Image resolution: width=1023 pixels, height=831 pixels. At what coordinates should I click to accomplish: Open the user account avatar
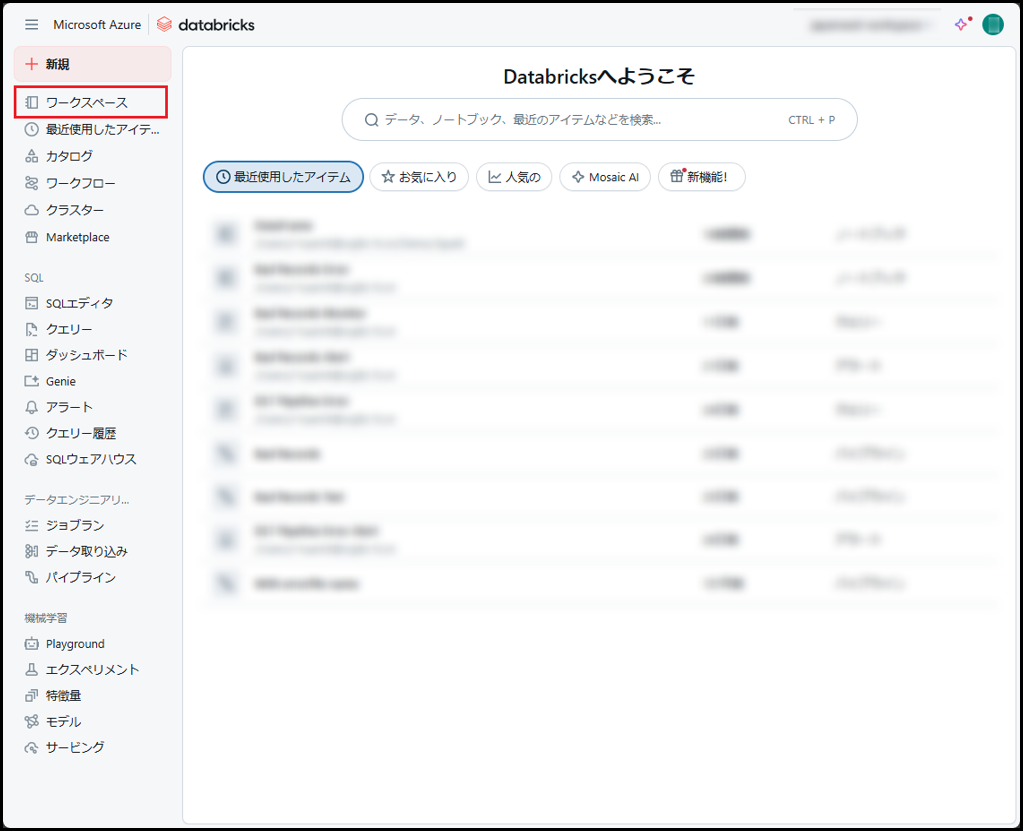(993, 25)
